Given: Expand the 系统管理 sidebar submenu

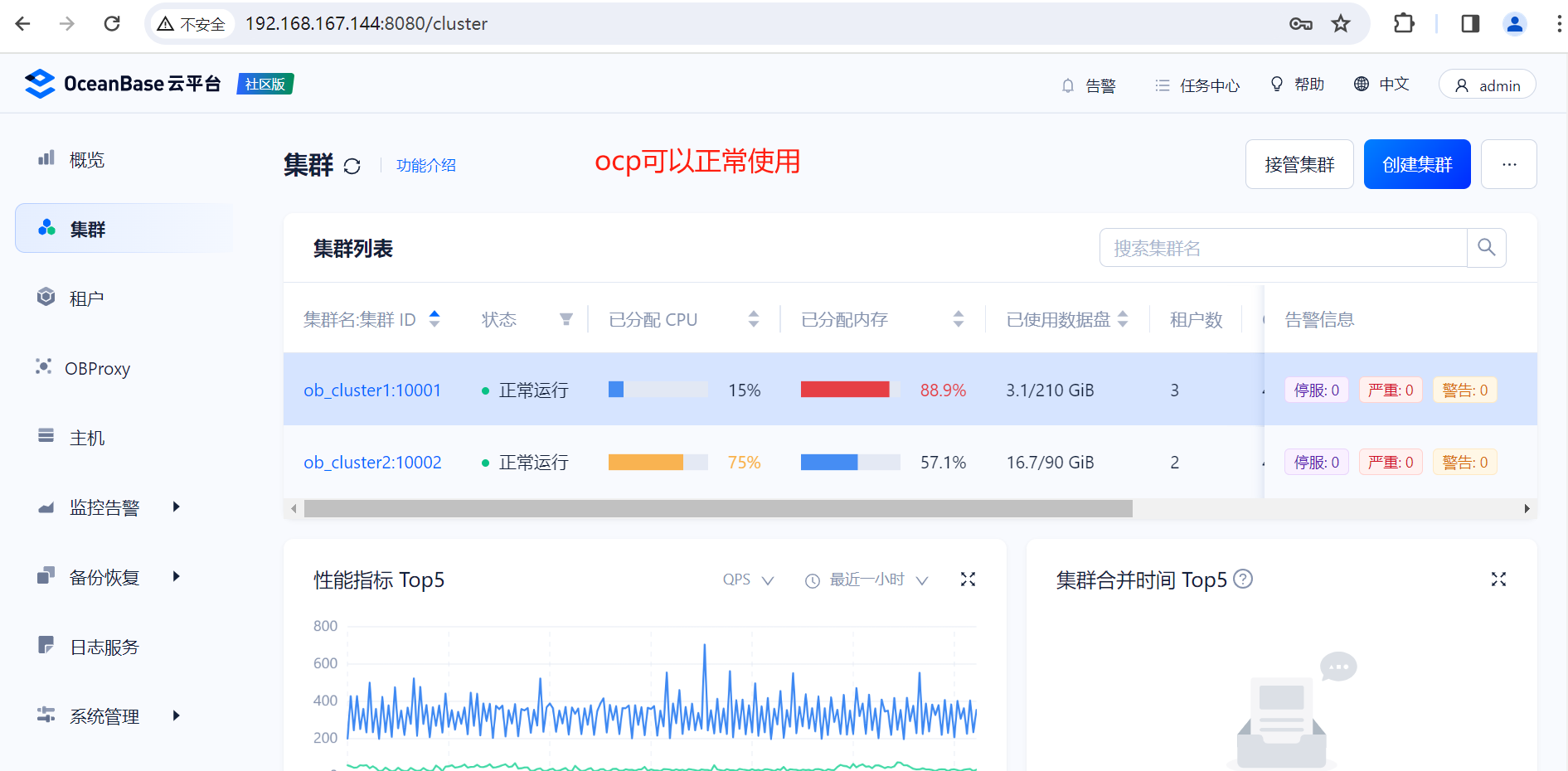Looking at the screenshot, I should [176, 715].
